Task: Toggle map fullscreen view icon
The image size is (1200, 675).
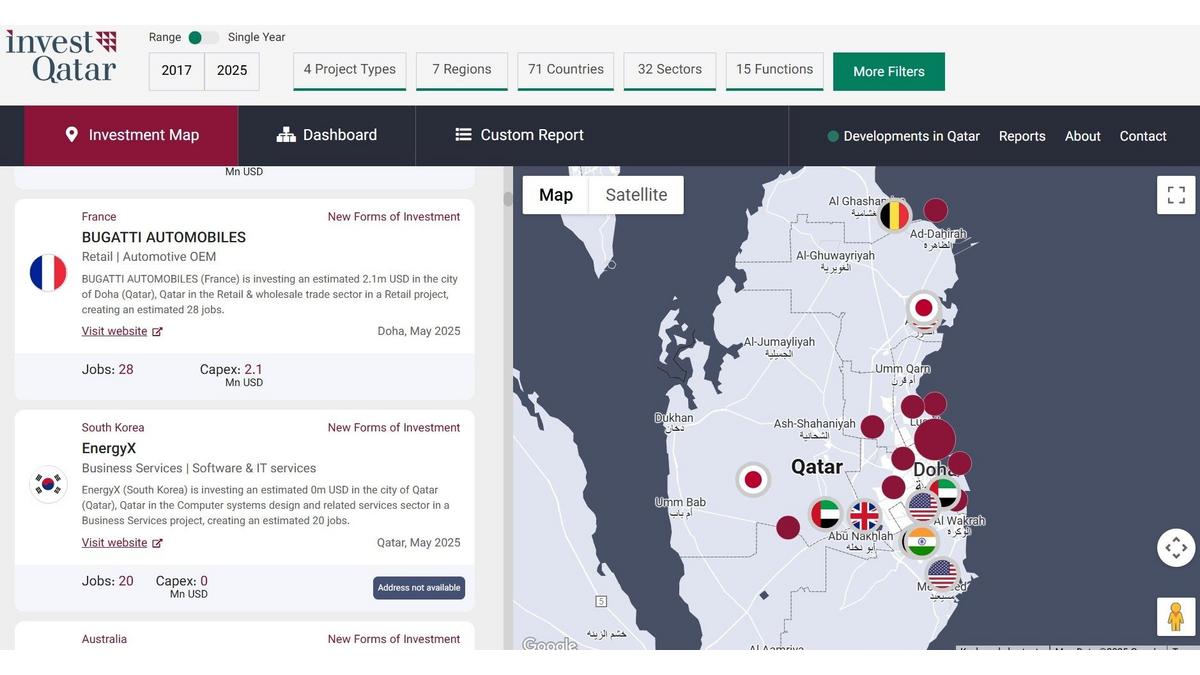Action: pos(1176,195)
